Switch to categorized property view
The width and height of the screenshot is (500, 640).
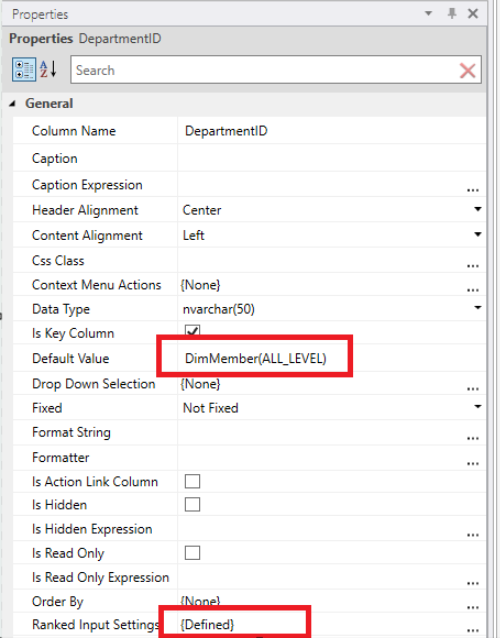pos(24,70)
